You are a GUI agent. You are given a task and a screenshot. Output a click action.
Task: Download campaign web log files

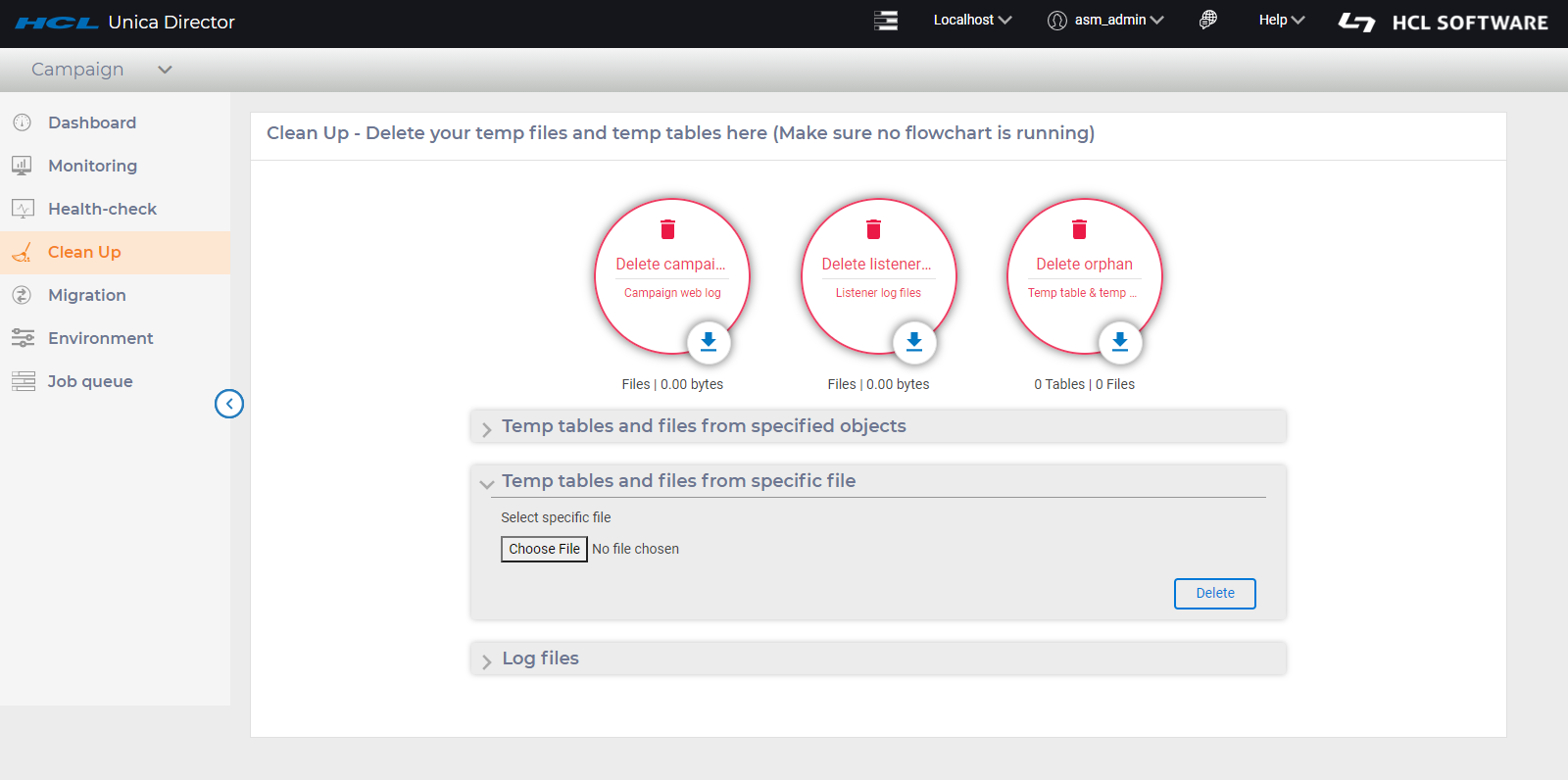(x=709, y=342)
